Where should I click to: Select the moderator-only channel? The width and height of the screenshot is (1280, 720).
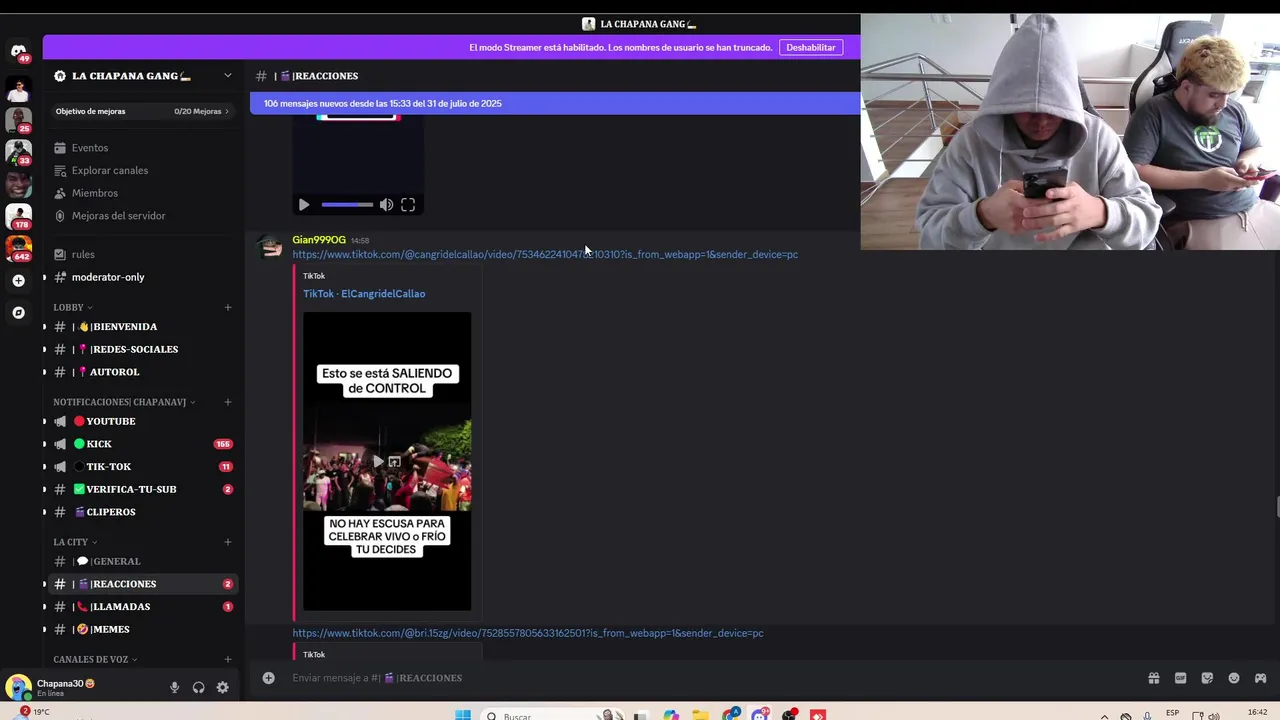click(142, 277)
